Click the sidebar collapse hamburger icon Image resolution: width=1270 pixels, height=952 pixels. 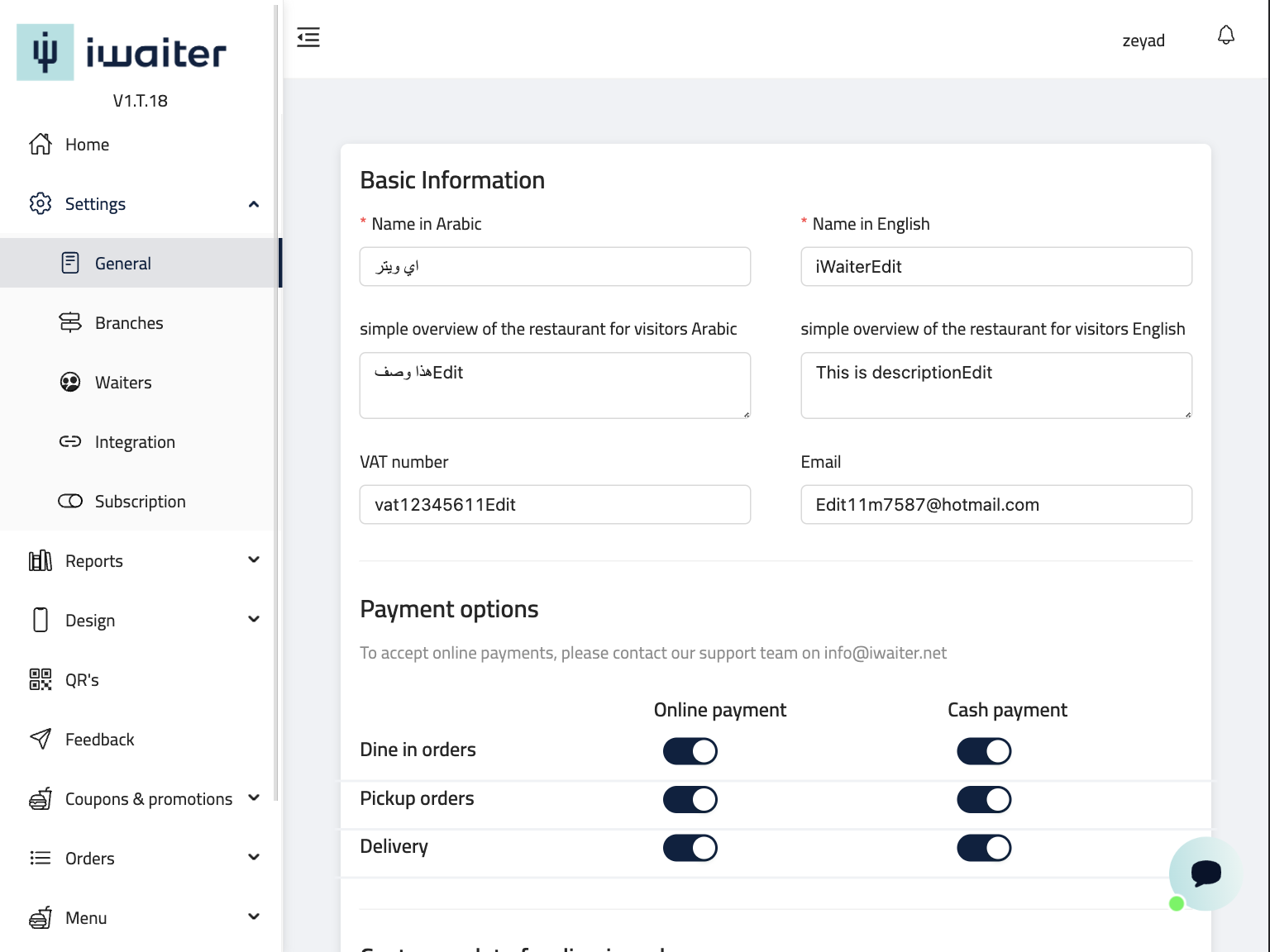tap(308, 37)
